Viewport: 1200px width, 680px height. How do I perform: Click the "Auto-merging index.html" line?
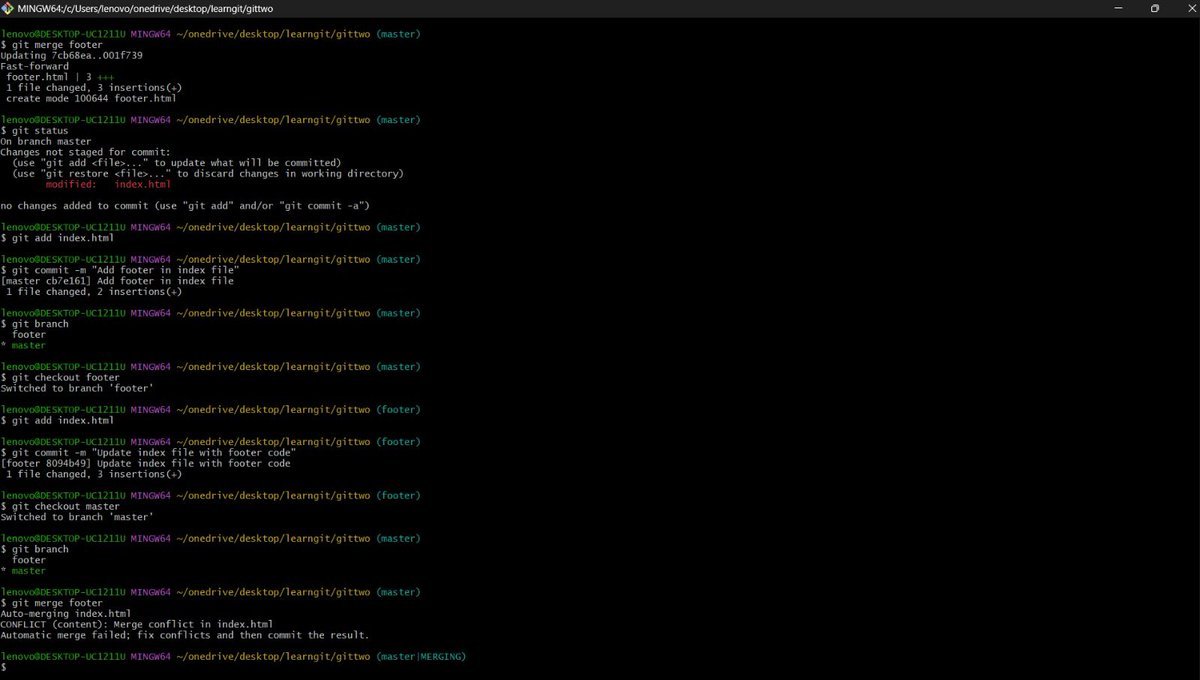pos(66,614)
